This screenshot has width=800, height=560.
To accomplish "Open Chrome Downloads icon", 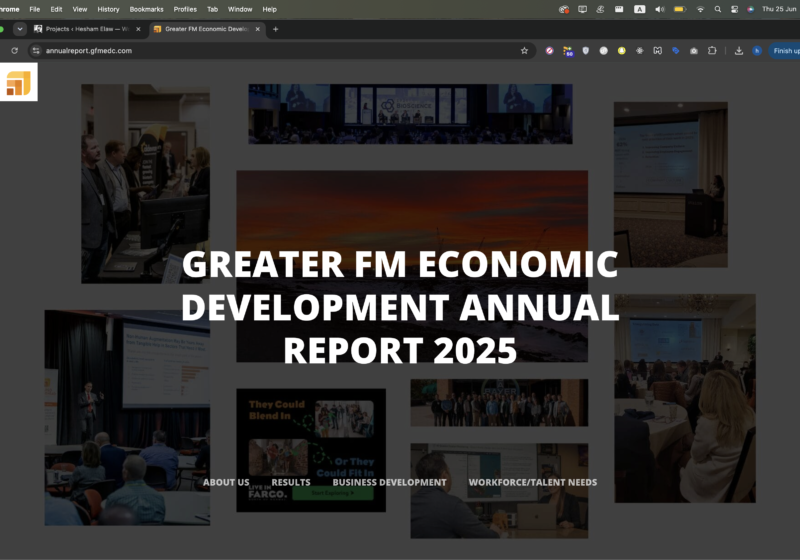I will tap(739, 50).
